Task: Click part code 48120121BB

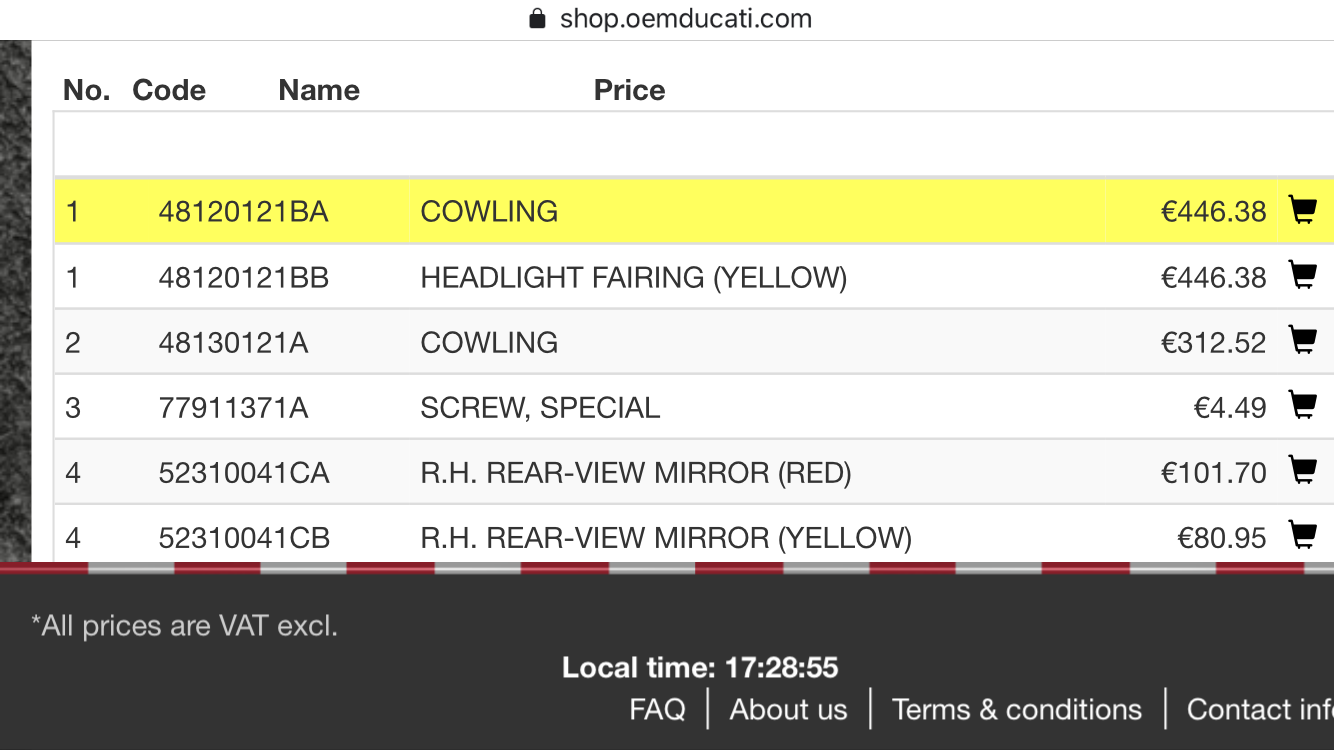Action: click(x=243, y=277)
